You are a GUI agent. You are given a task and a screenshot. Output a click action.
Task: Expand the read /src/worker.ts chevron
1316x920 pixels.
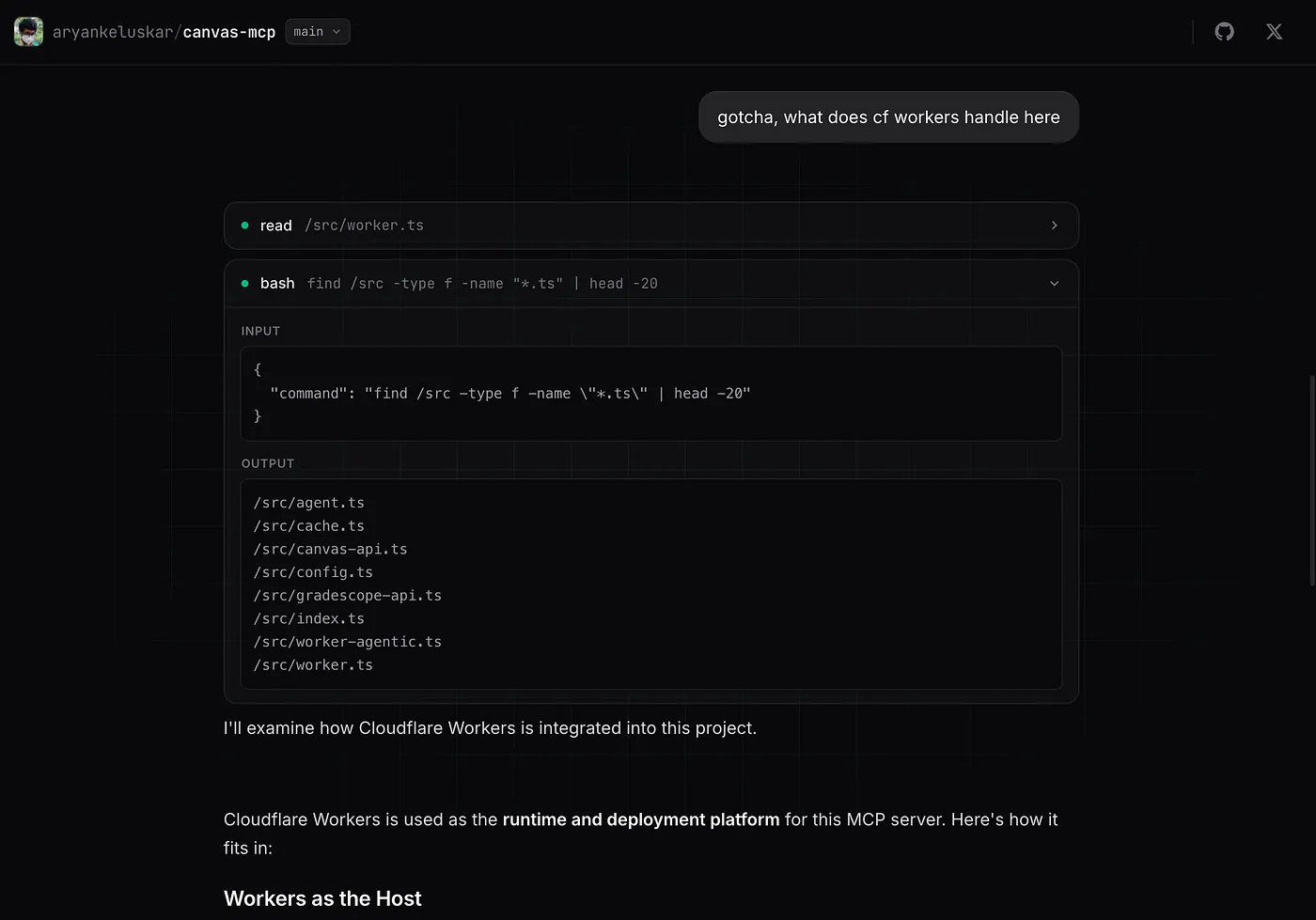click(x=1054, y=226)
